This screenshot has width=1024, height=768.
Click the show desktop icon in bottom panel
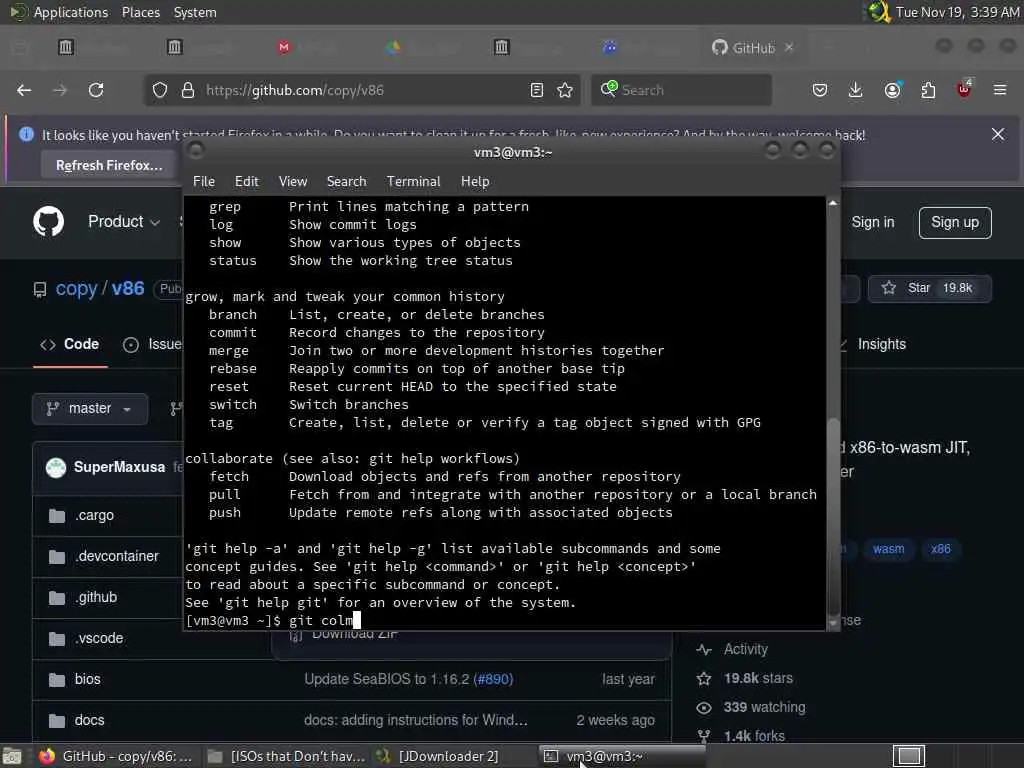click(x=12, y=756)
